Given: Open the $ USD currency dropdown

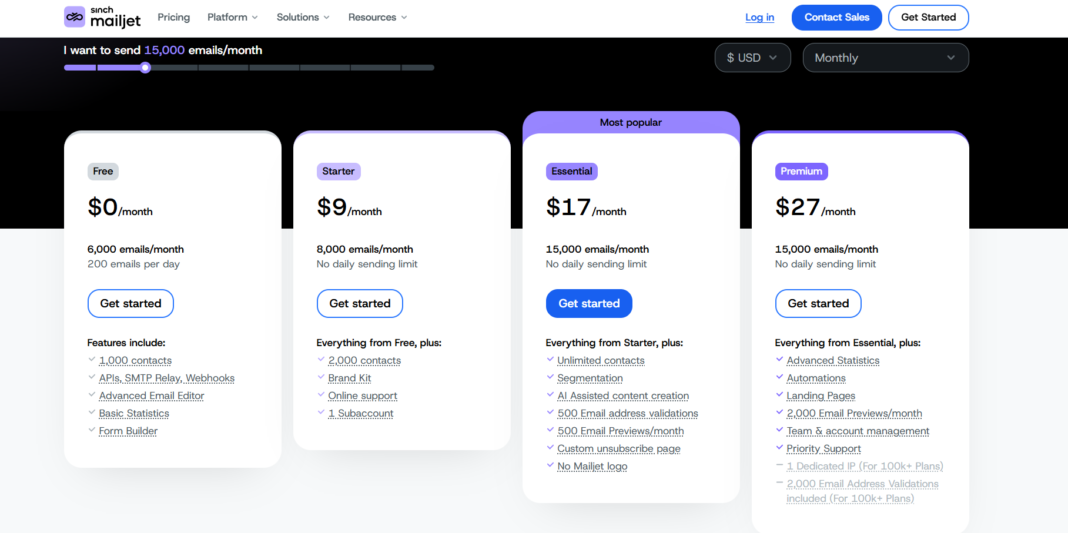Looking at the screenshot, I should (x=753, y=58).
